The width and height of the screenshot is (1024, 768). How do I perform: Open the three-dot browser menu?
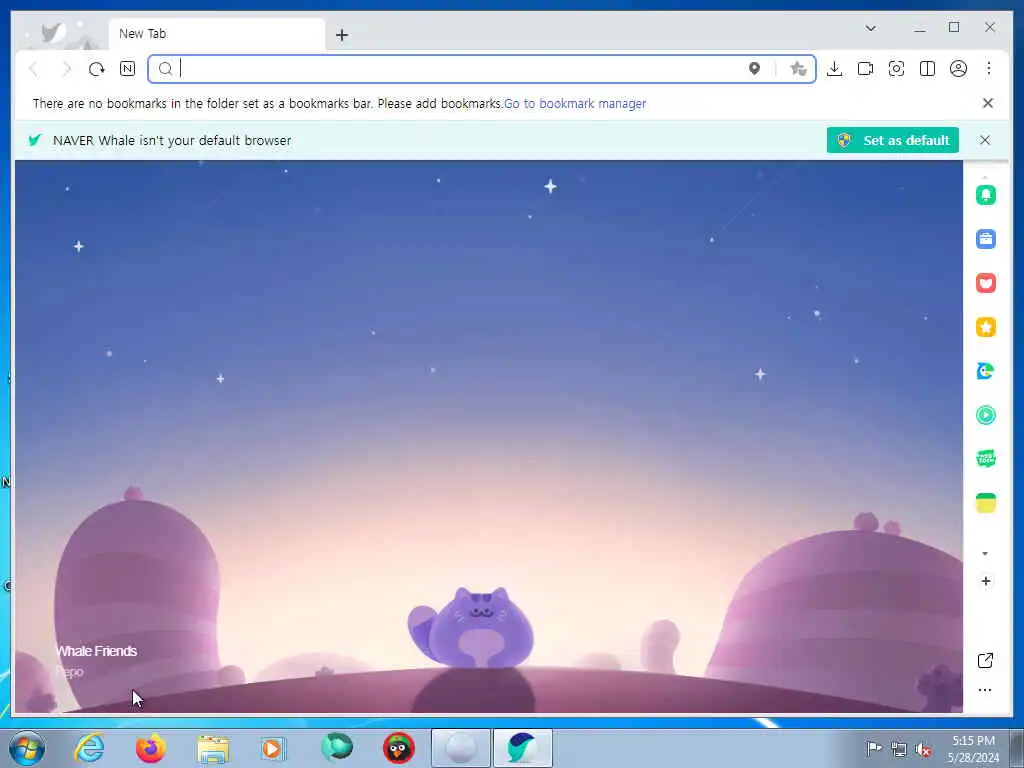click(989, 69)
